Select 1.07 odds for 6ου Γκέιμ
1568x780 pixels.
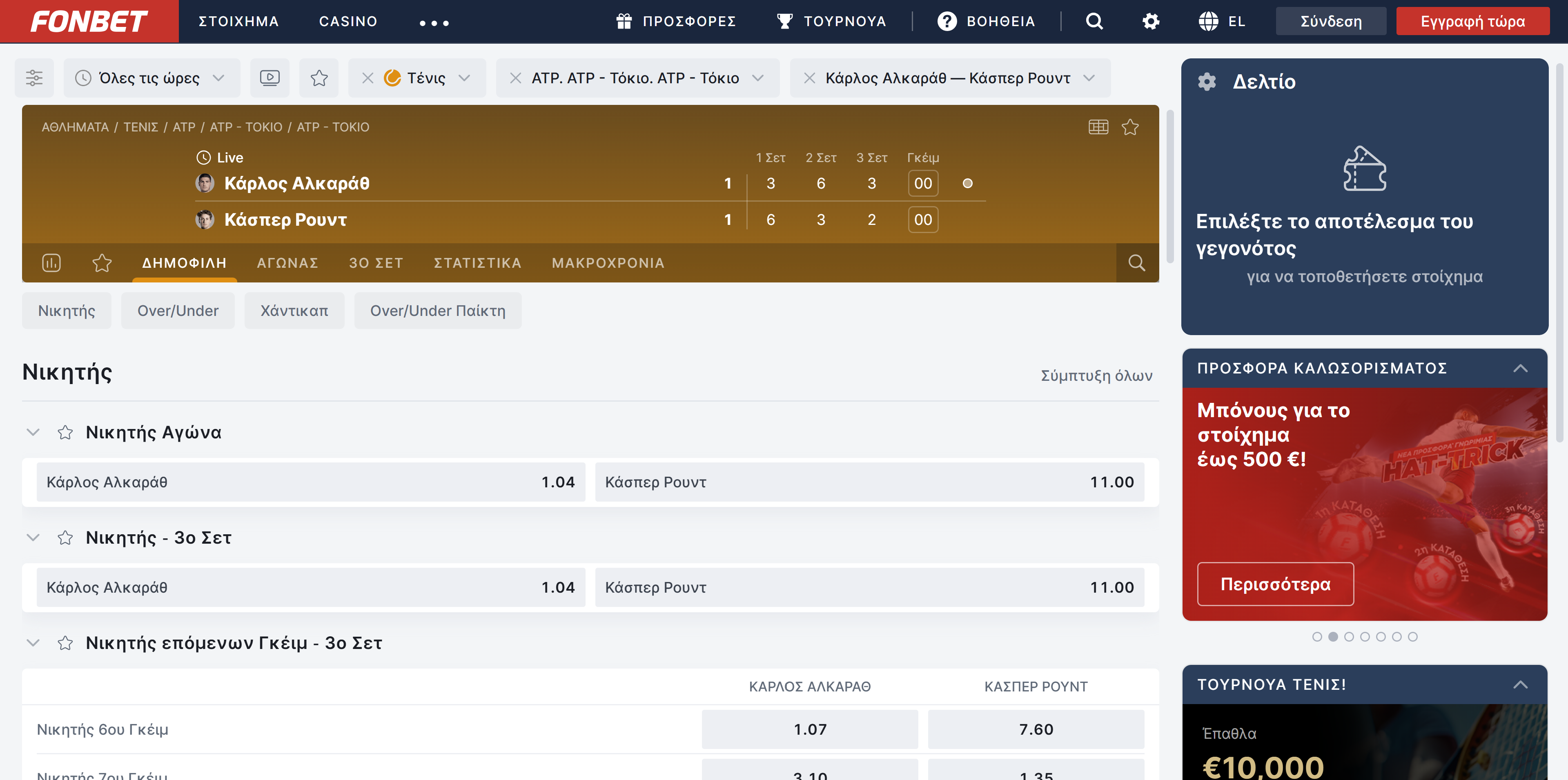point(810,729)
